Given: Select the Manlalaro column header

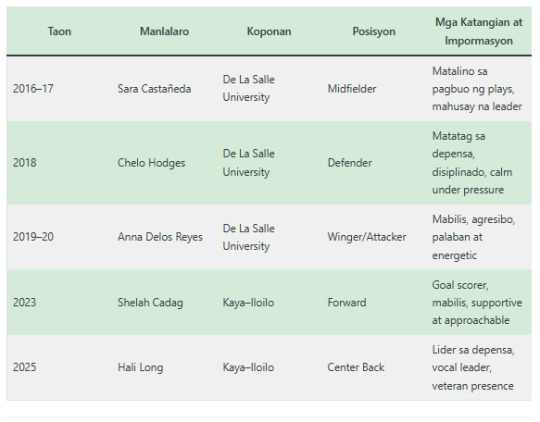Looking at the screenshot, I should pyautogui.click(x=164, y=31).
